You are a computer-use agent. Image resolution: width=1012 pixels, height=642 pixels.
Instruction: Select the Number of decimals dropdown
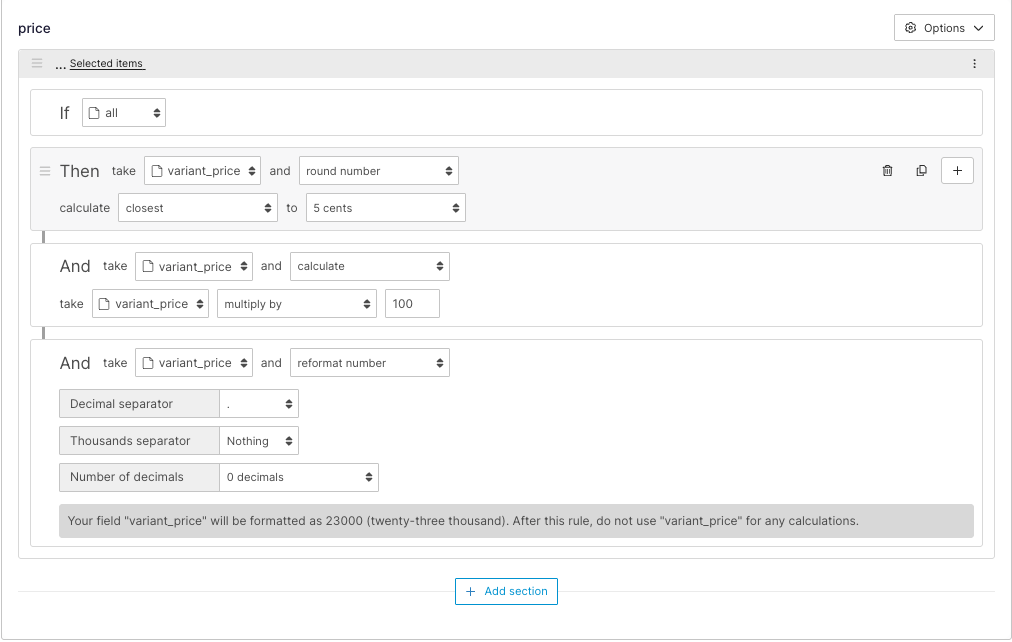[298, 477]
